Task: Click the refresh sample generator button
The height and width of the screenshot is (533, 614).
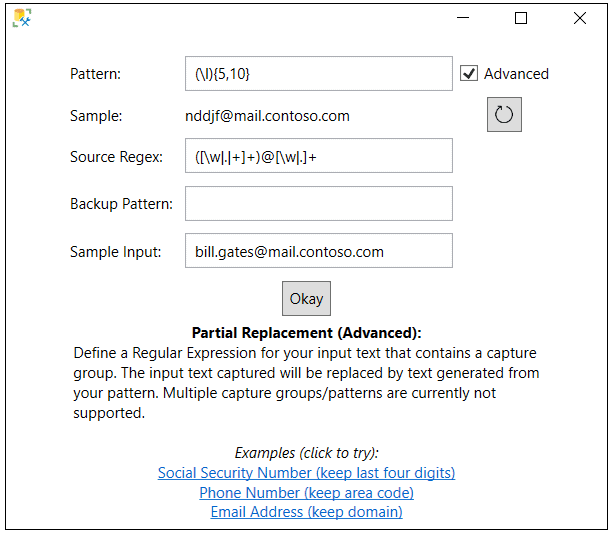Action: point(504,114)
